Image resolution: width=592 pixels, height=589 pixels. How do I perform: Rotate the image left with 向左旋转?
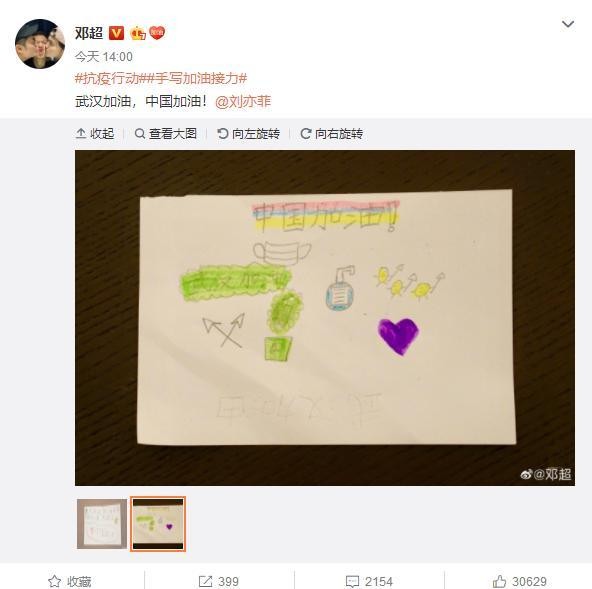click(x=248, y=134)
